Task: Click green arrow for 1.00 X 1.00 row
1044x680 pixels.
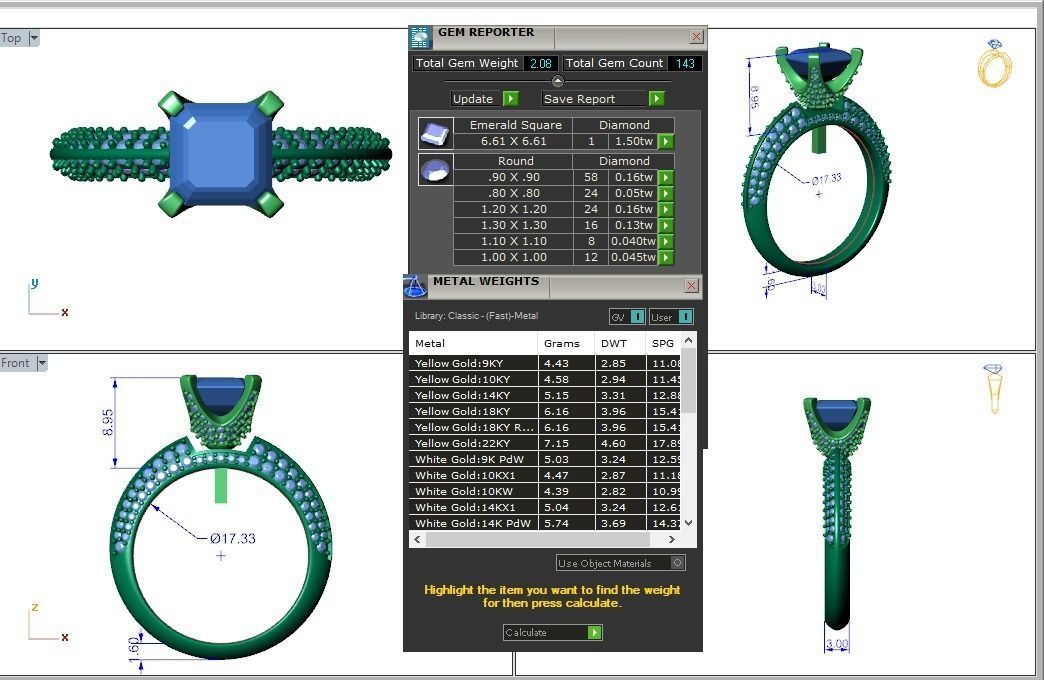Action: tap(666, 257)
